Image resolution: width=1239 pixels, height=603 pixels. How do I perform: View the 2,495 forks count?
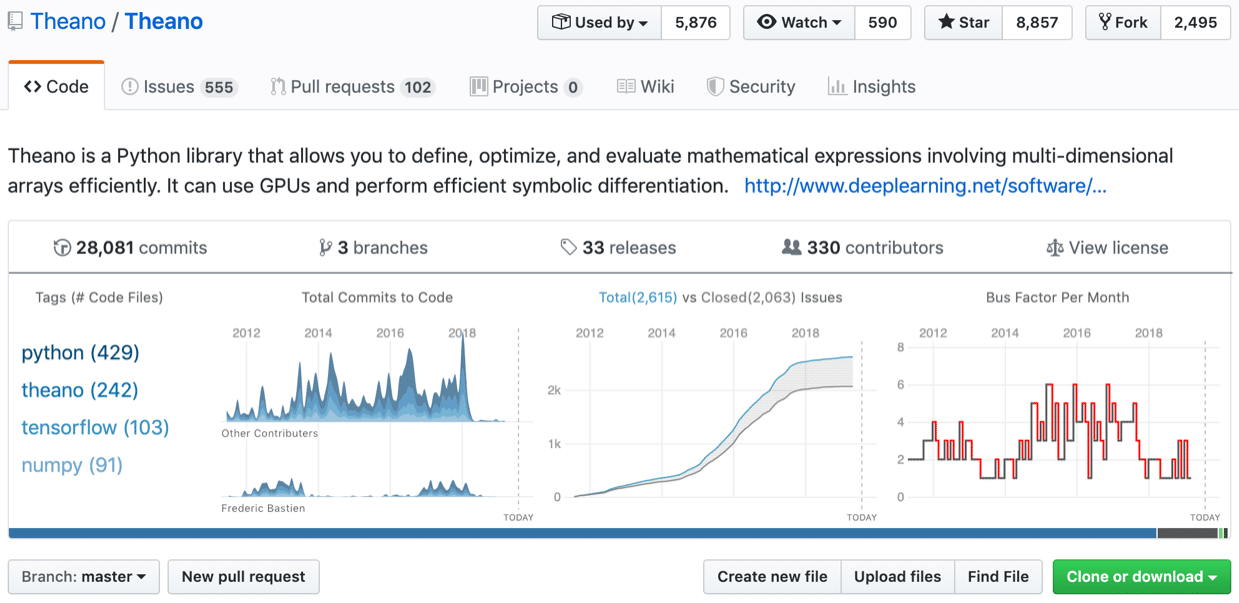click(1196, 22)
